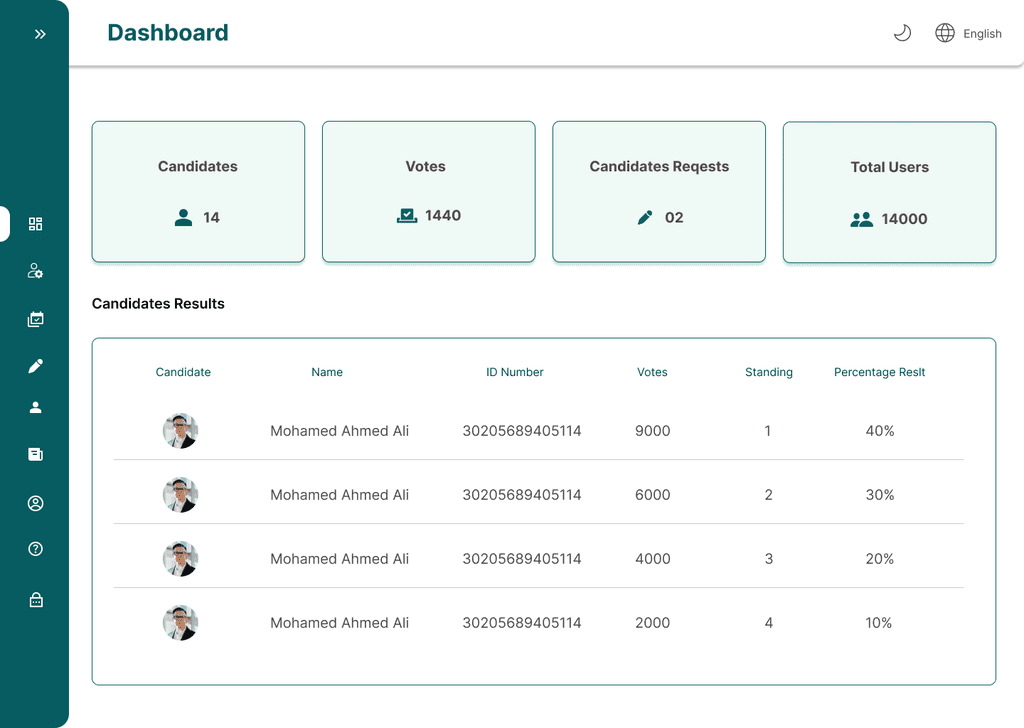Click the lock password icon in sidebar
Image resolution: width=1024 pixels, height=728 pixels.
pos(36,600)
